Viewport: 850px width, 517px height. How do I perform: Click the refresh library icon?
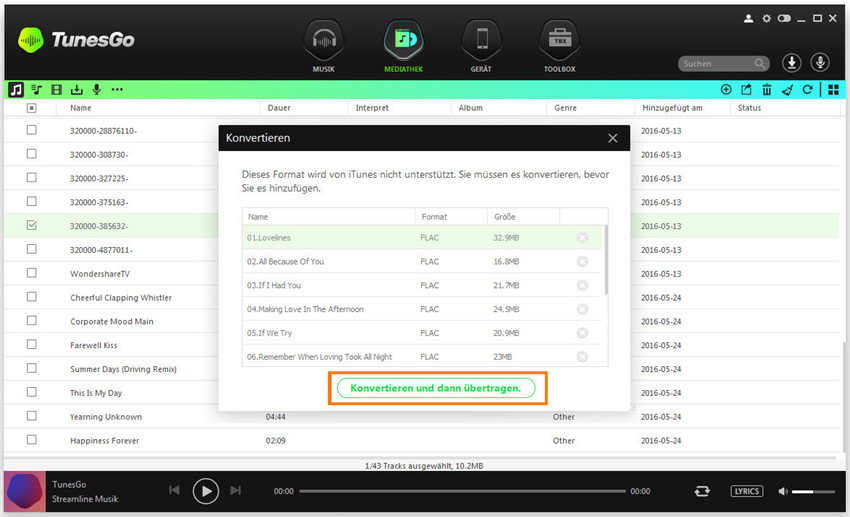click(807, 90)
